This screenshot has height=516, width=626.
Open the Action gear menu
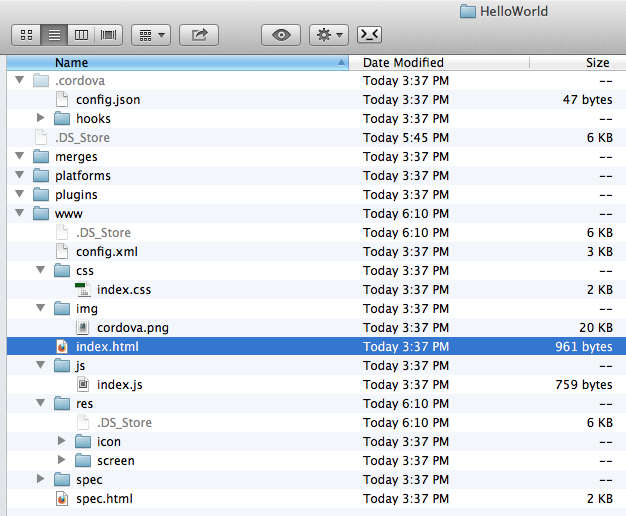coord(328,35)
